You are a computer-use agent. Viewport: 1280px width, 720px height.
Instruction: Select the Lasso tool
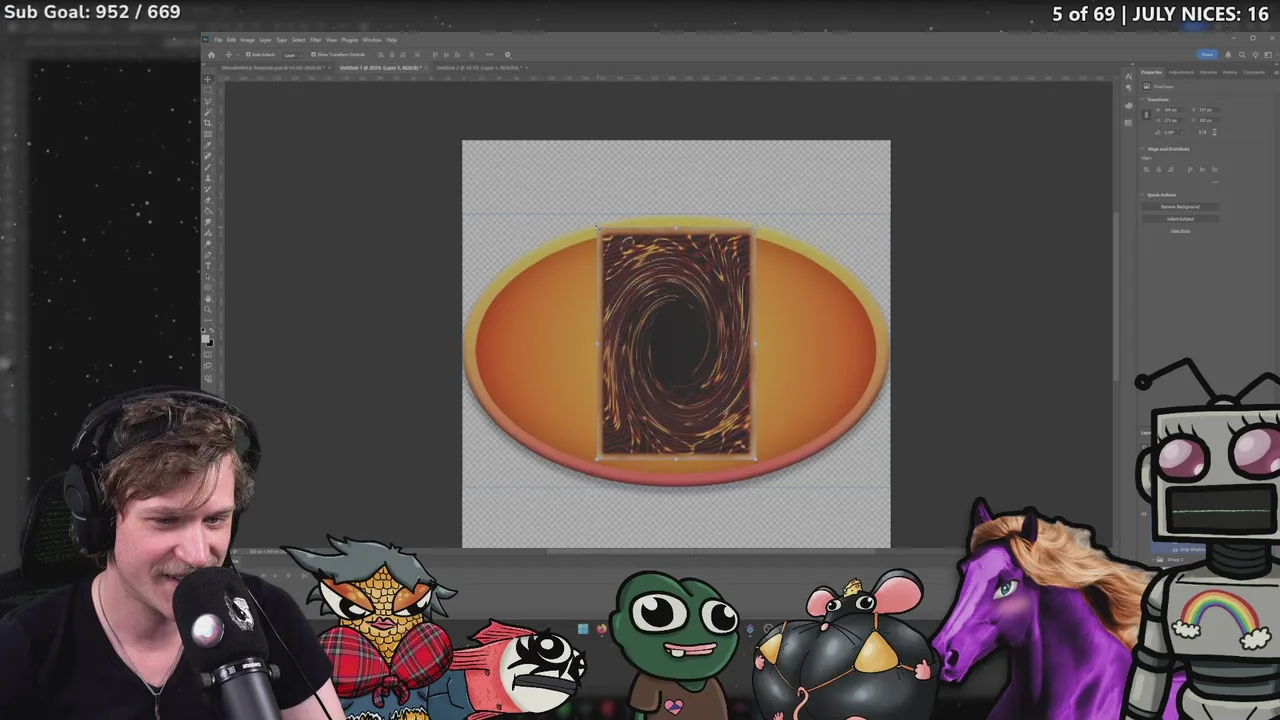pyautogui.click(x=207, y=101)
